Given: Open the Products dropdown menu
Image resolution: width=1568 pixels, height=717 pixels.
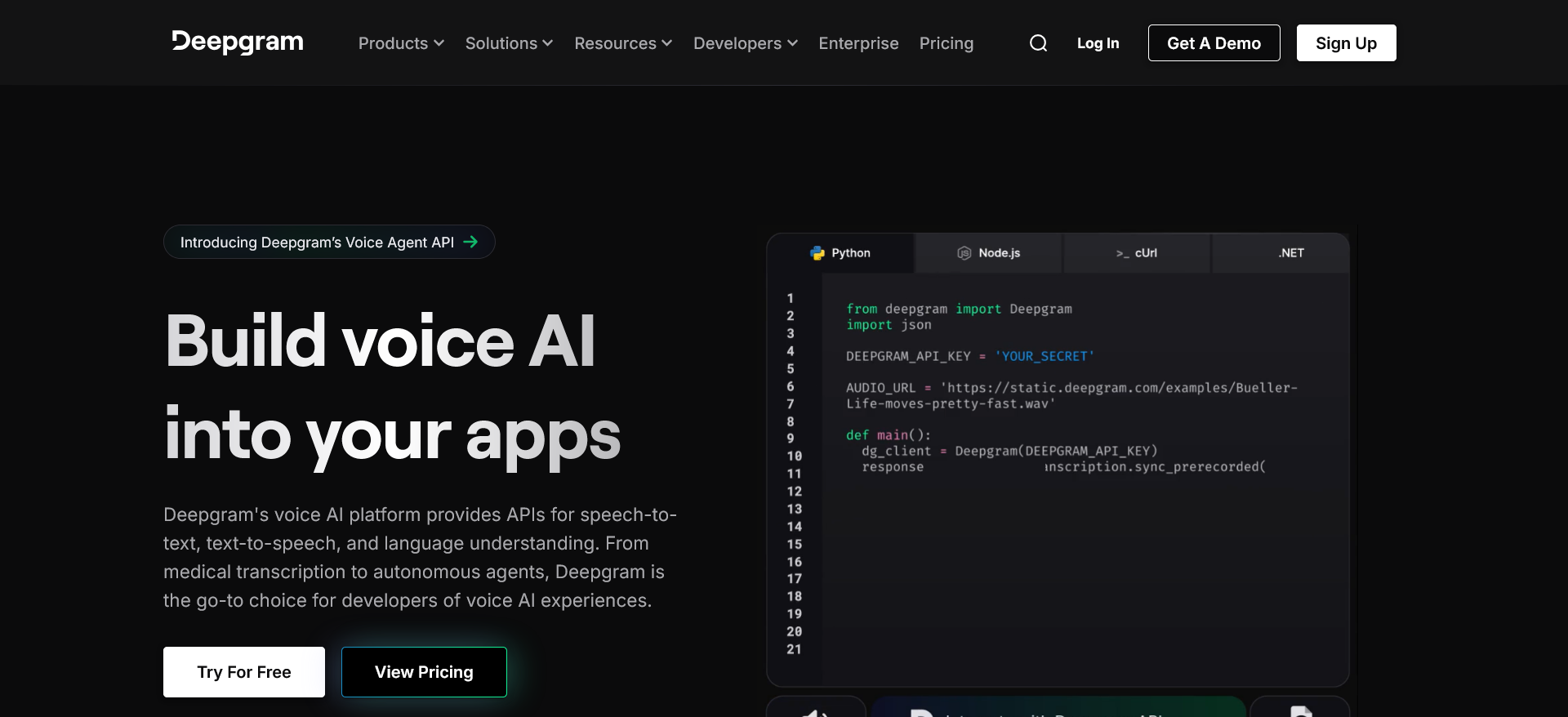Looking at the screenshot, I should 401,43.
